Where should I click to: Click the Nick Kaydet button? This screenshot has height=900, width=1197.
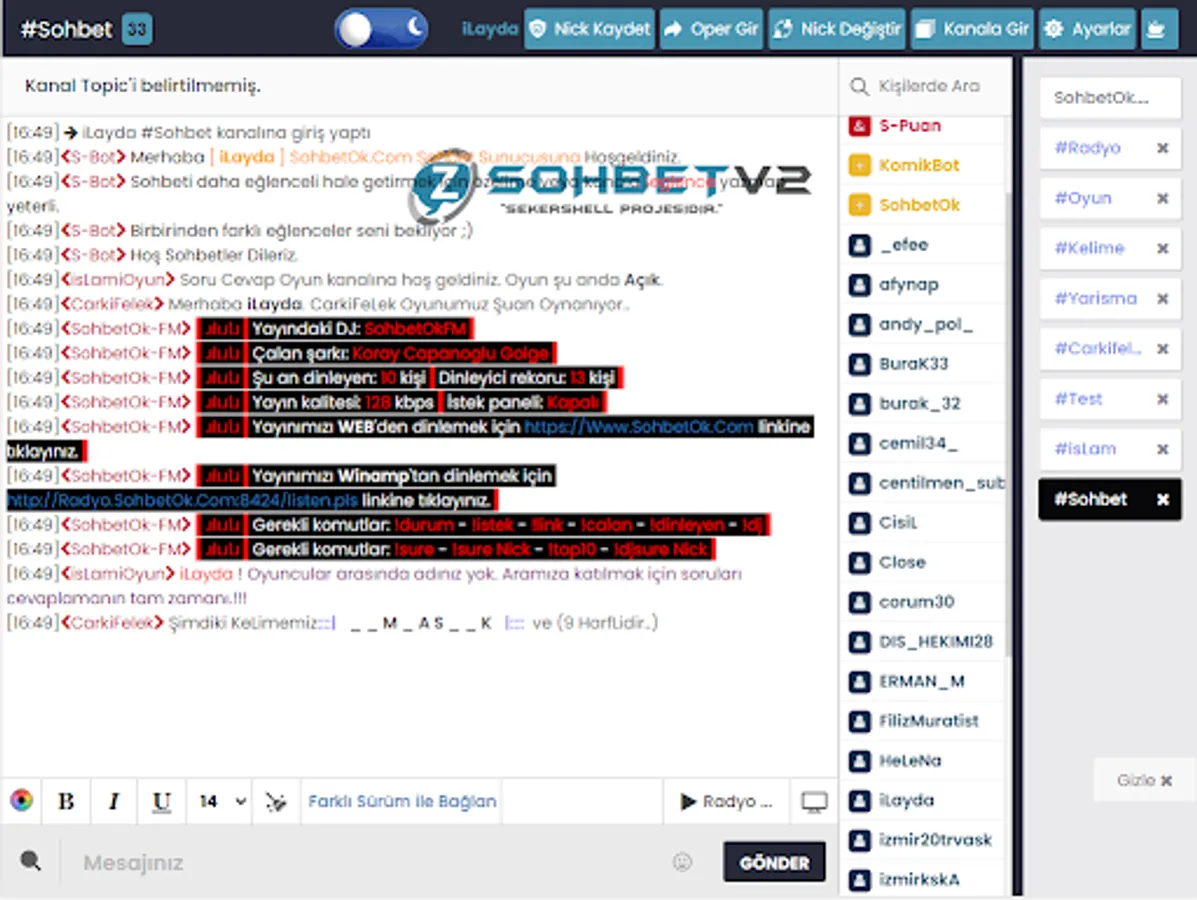tap(589, 29)
